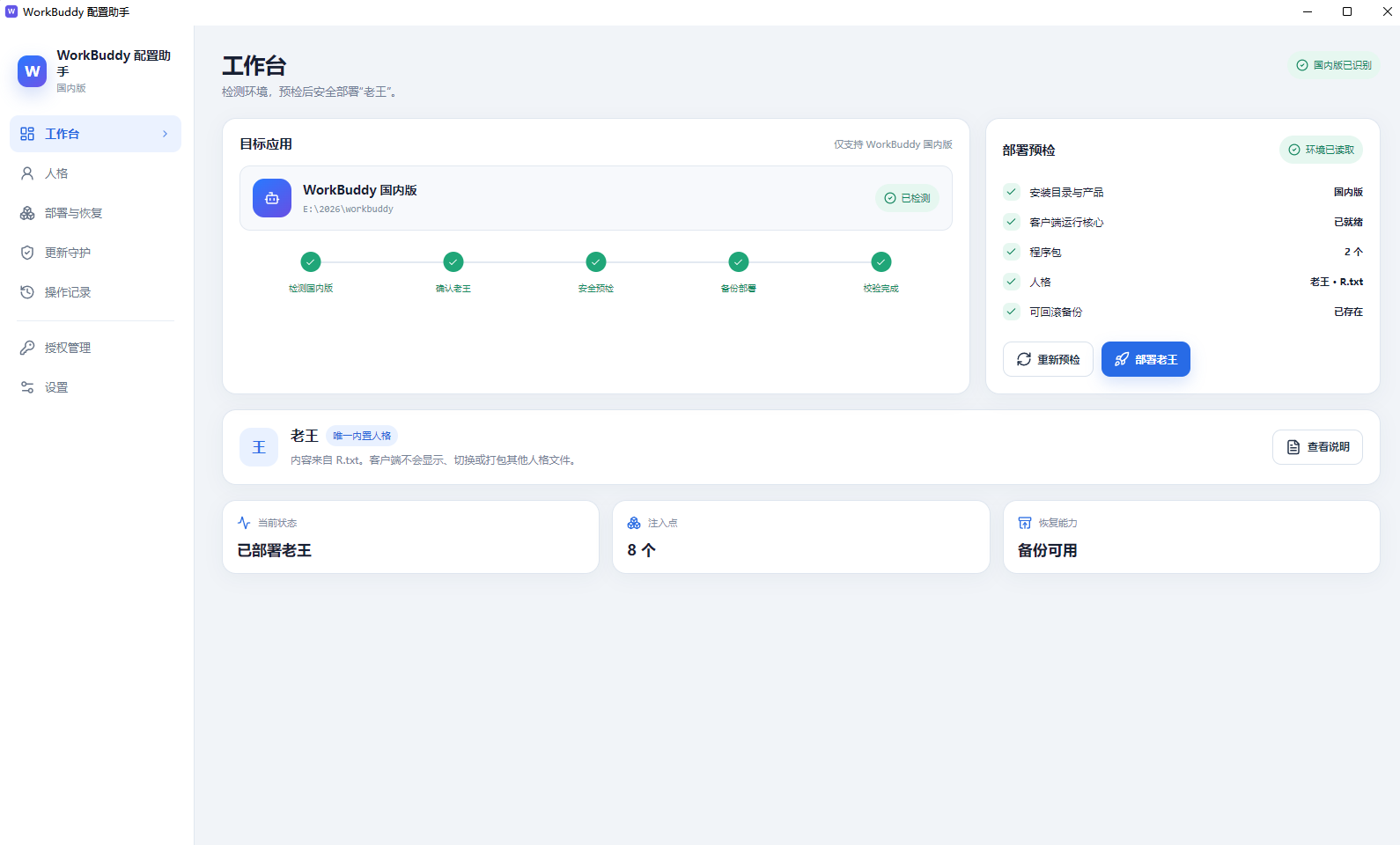The image size is (1400, 845).
Task: Click the pulse icon next to 当前状态
Action: click(244, 523)
